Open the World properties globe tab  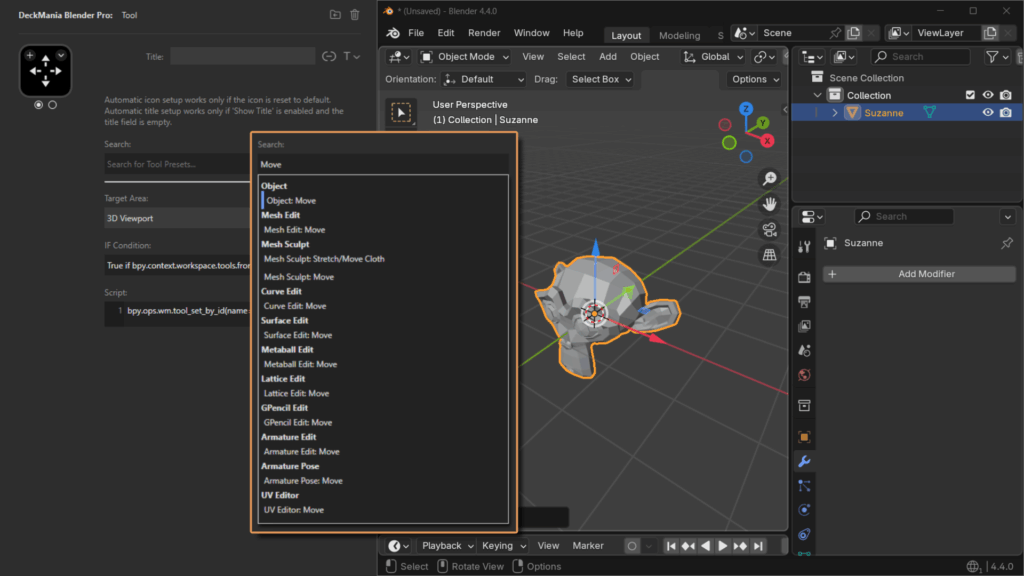804,375
